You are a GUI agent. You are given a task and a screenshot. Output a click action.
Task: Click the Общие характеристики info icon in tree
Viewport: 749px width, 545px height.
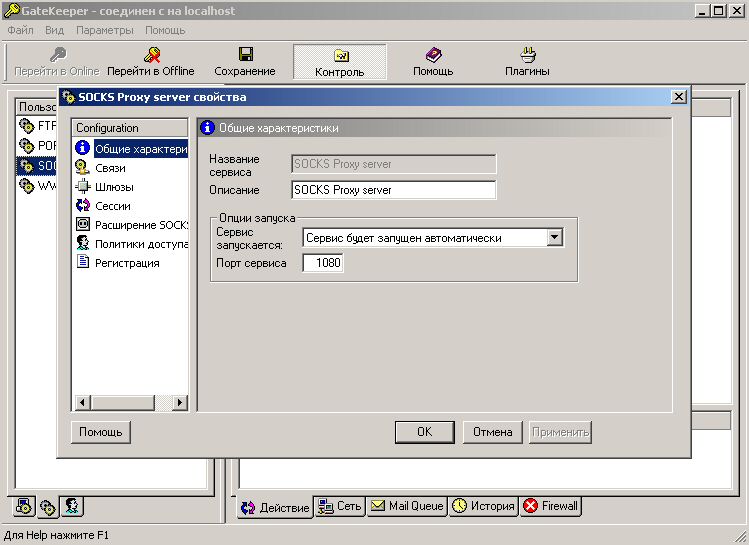tap(83, 148)
